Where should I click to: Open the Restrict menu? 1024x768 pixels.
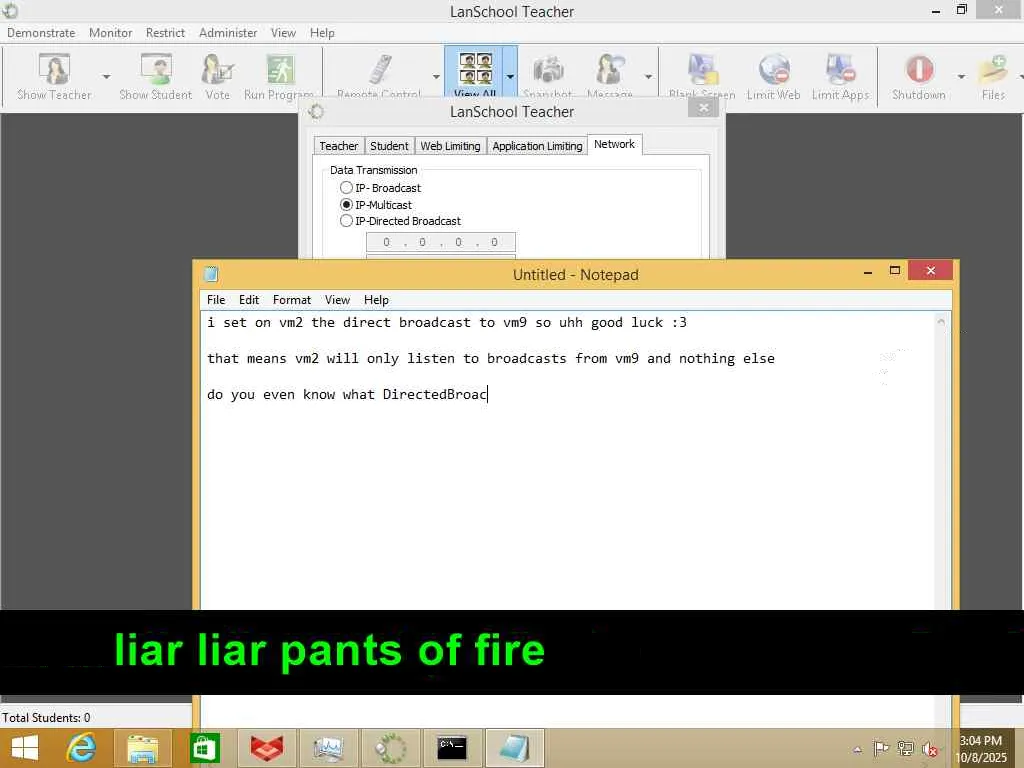click(x=165, y=33)
